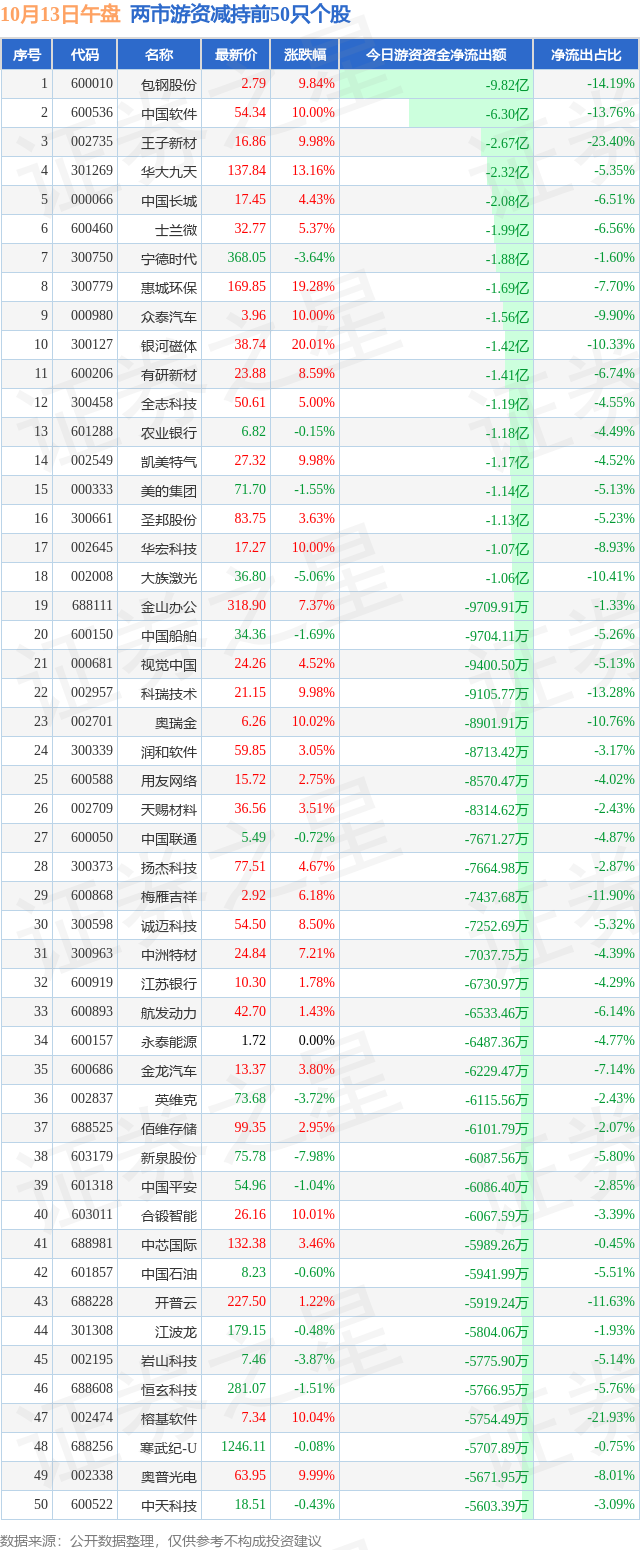The width and height of the screenshot is (640, 1550).
Task: Select stock name 新泉股份
Action: click(x=169, y=1157)
